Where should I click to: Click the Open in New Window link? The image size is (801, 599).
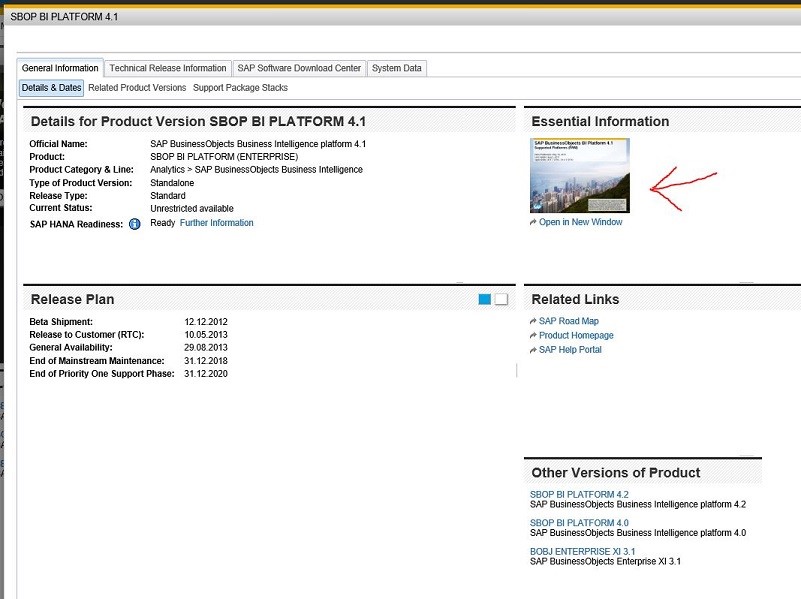tap(580, 222)
